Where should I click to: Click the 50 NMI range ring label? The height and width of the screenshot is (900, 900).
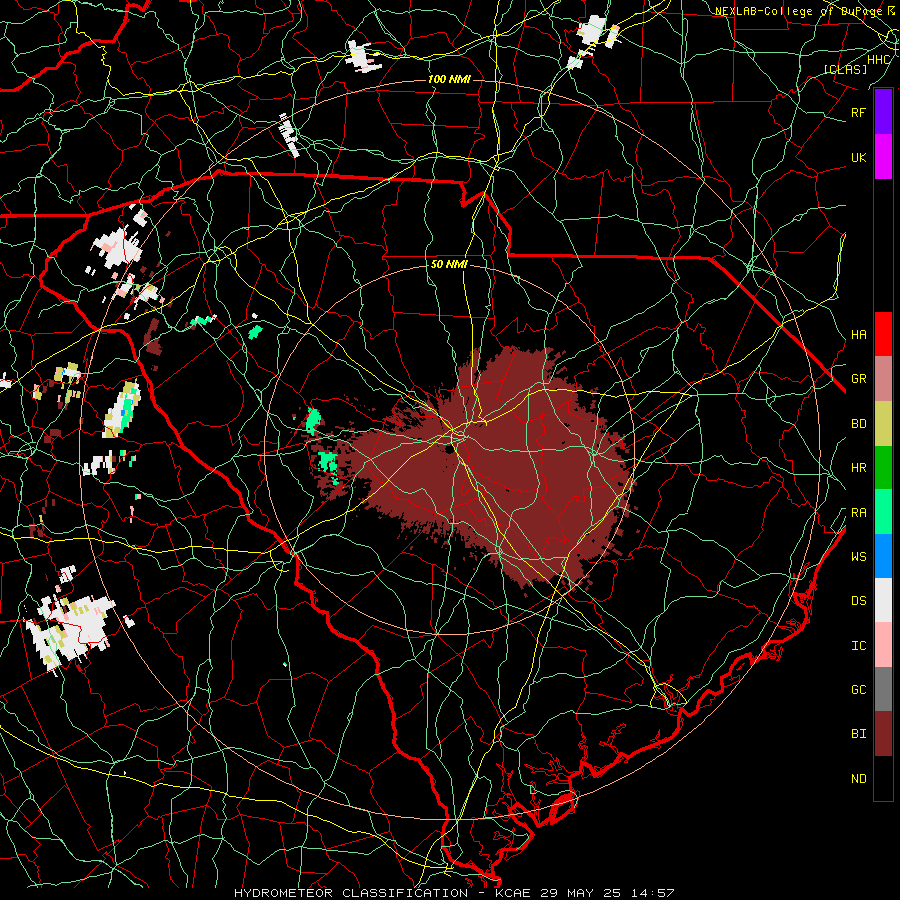449,264
